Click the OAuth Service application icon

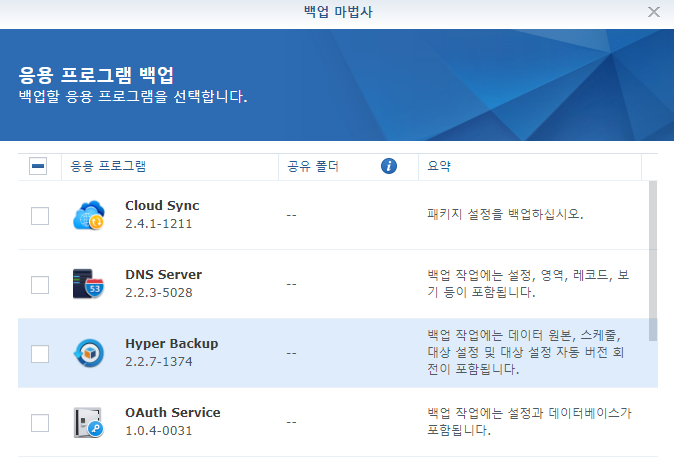point(89,422)
